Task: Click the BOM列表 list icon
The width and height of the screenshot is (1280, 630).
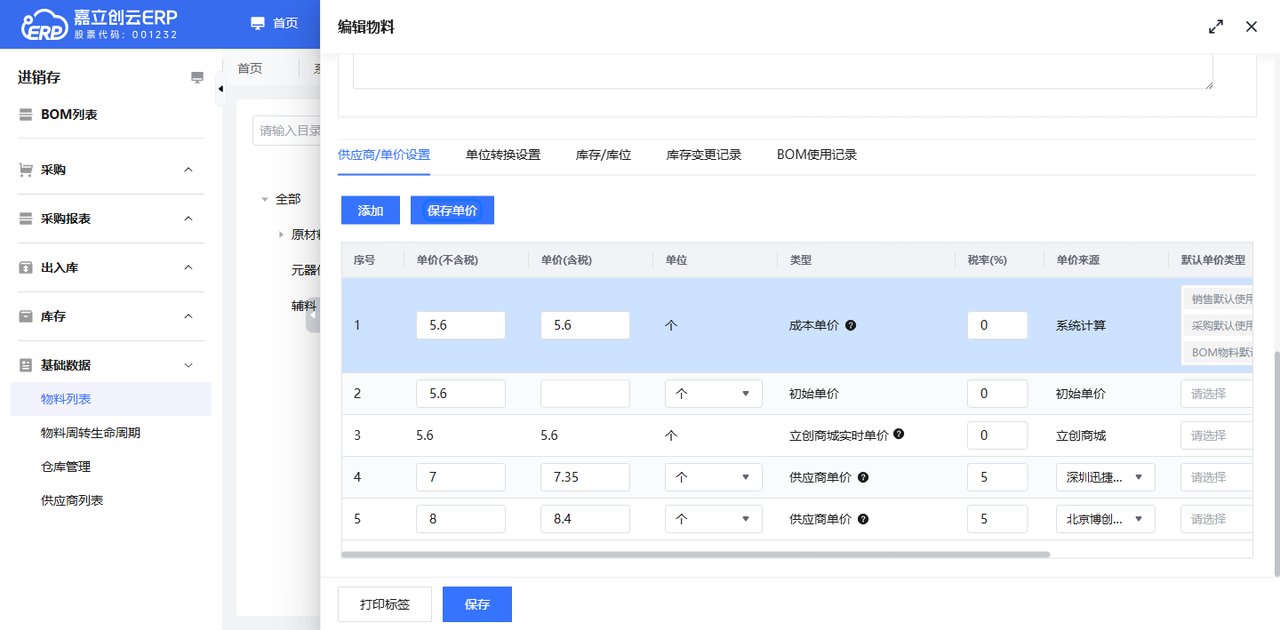Action: coord(26,115)
